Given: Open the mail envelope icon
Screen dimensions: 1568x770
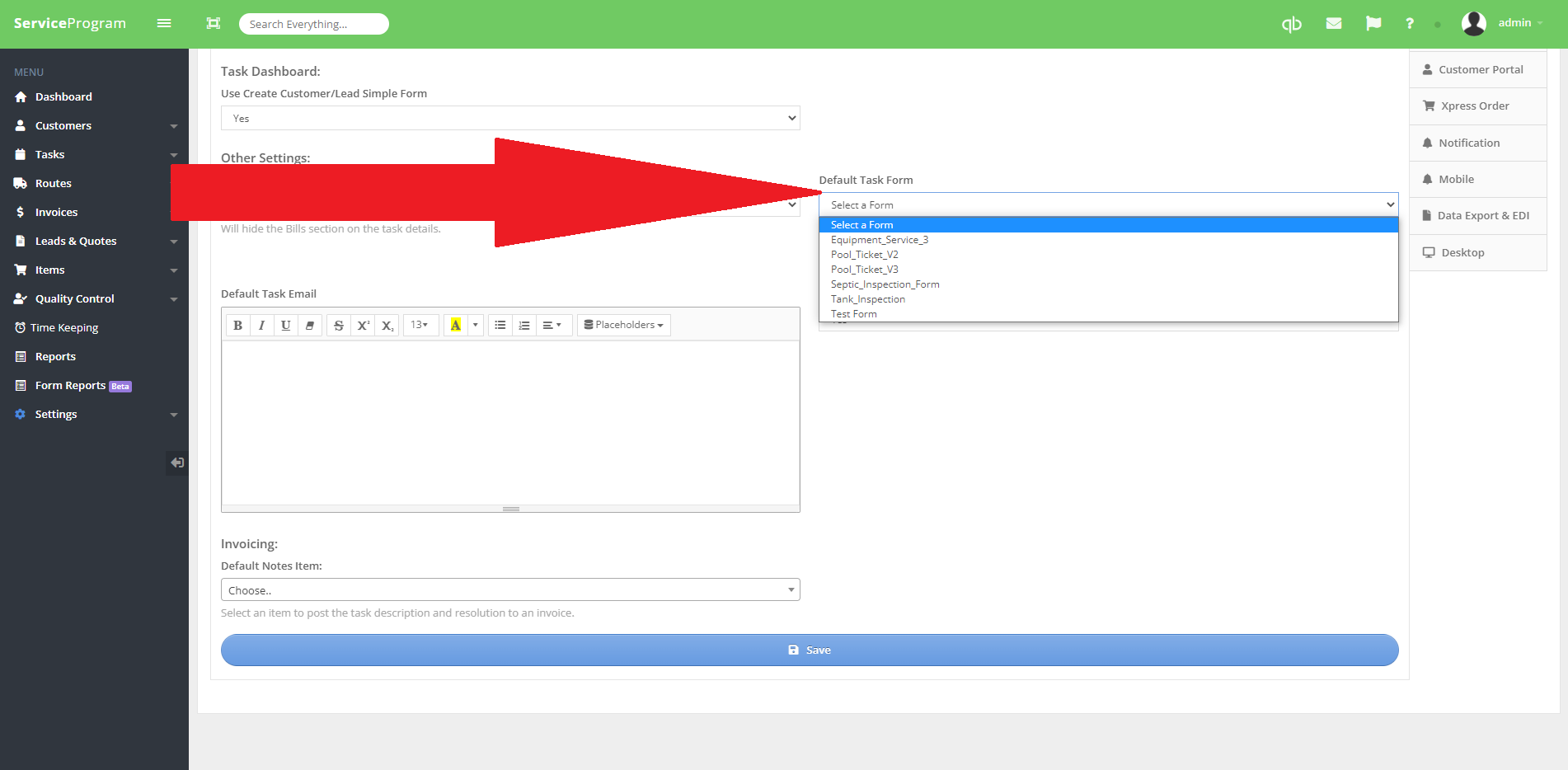Looking at the screenshot, I should click(1334, 24).
